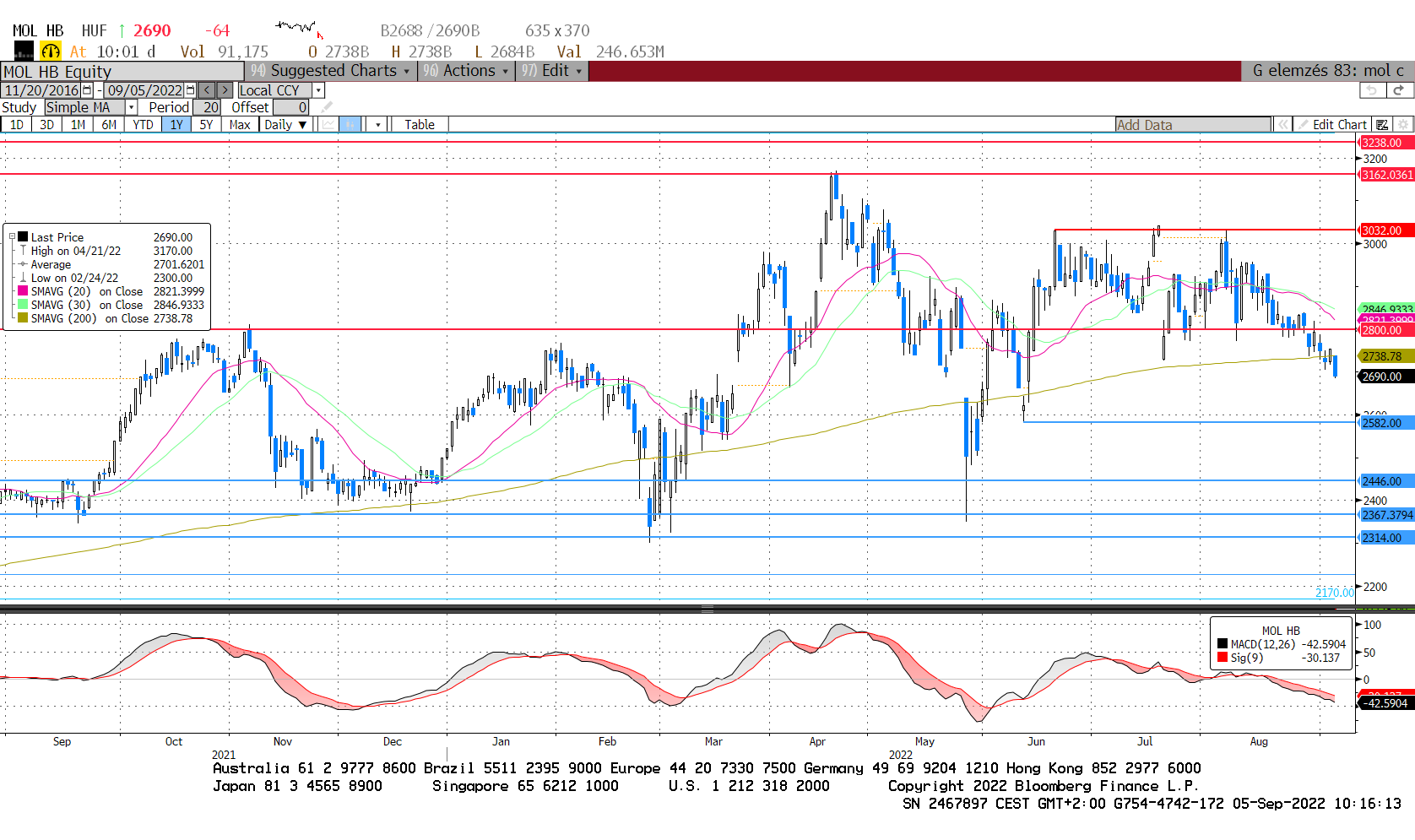1415x840 pixels.
Task: Click the redo arrow button
Action: 1399,90
